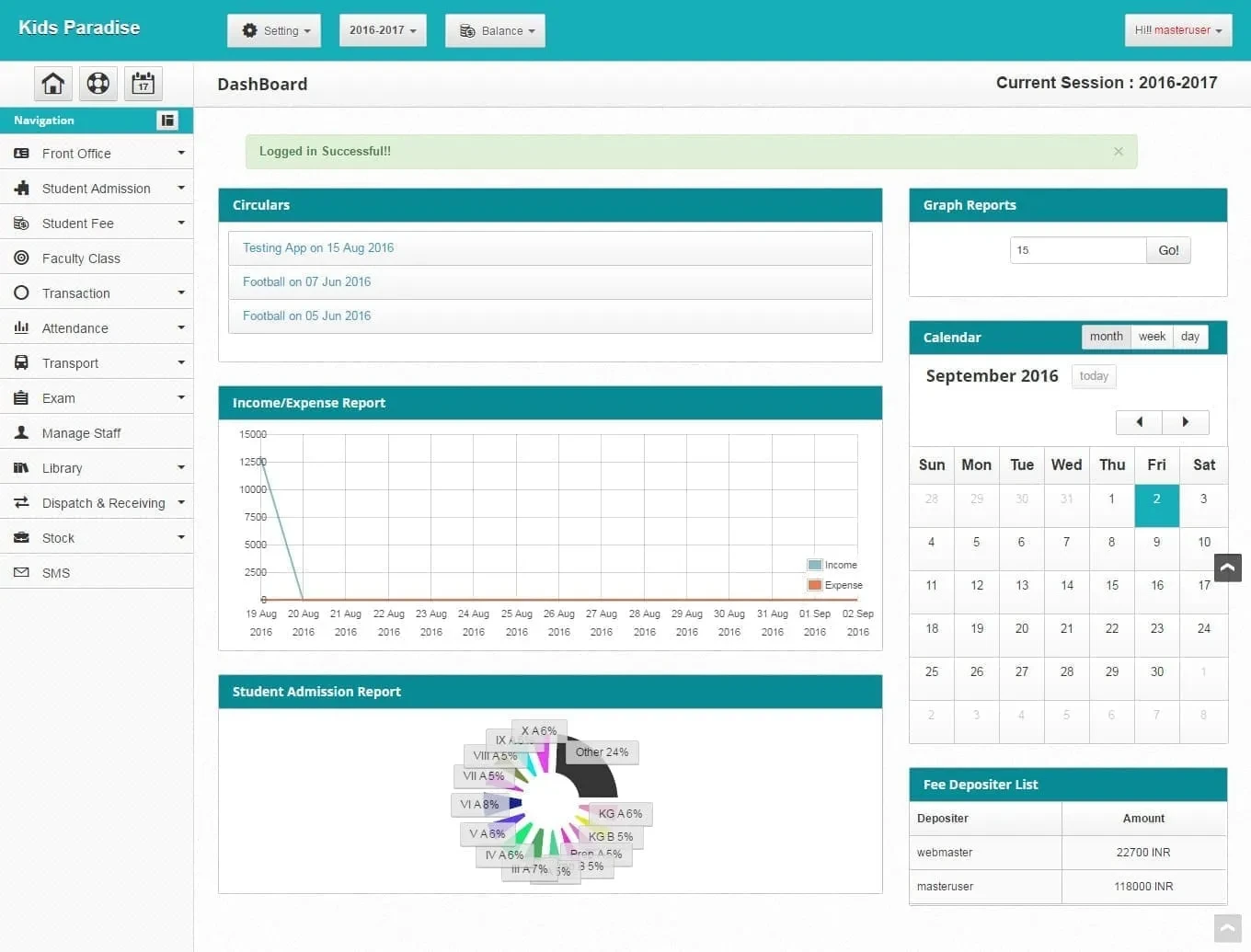Open the Hi!! masteruser menu
Image resolution: width=1251 pixels, height=952 pixels.
click(1177, 29)
